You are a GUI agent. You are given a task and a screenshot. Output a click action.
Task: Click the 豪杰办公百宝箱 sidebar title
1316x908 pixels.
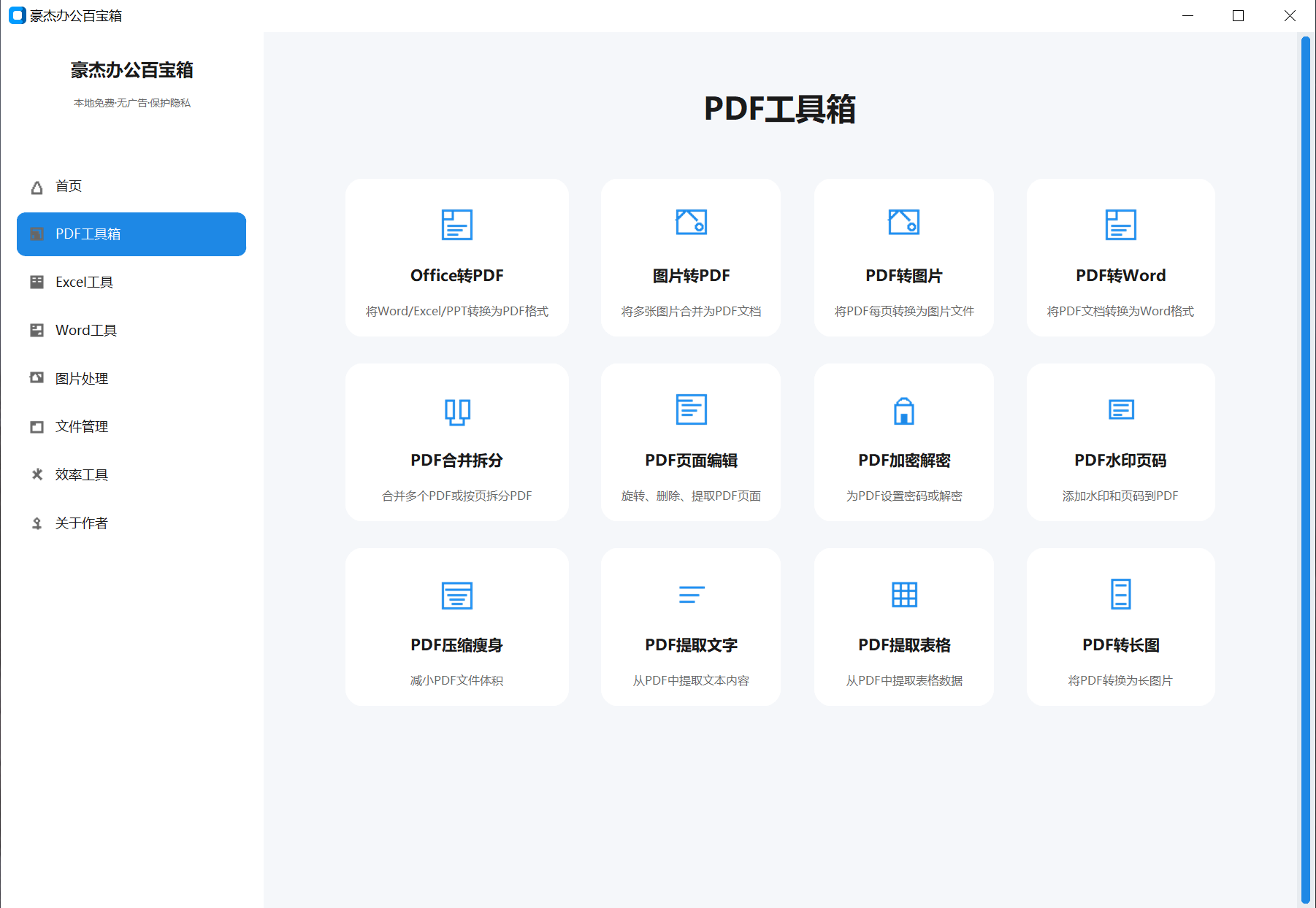[131, 70]
